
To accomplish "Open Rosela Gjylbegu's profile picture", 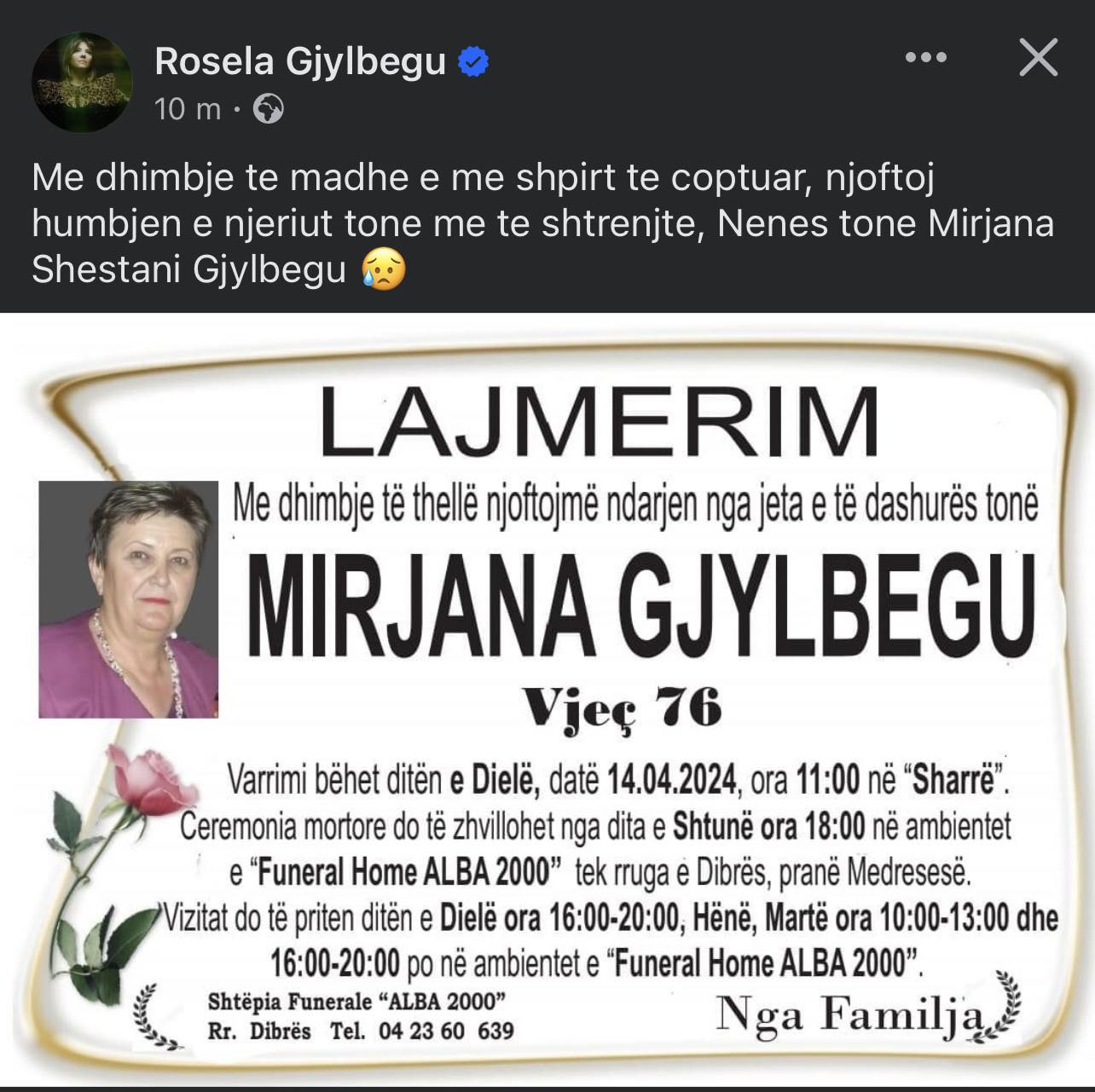I will (x=82, y=82).
